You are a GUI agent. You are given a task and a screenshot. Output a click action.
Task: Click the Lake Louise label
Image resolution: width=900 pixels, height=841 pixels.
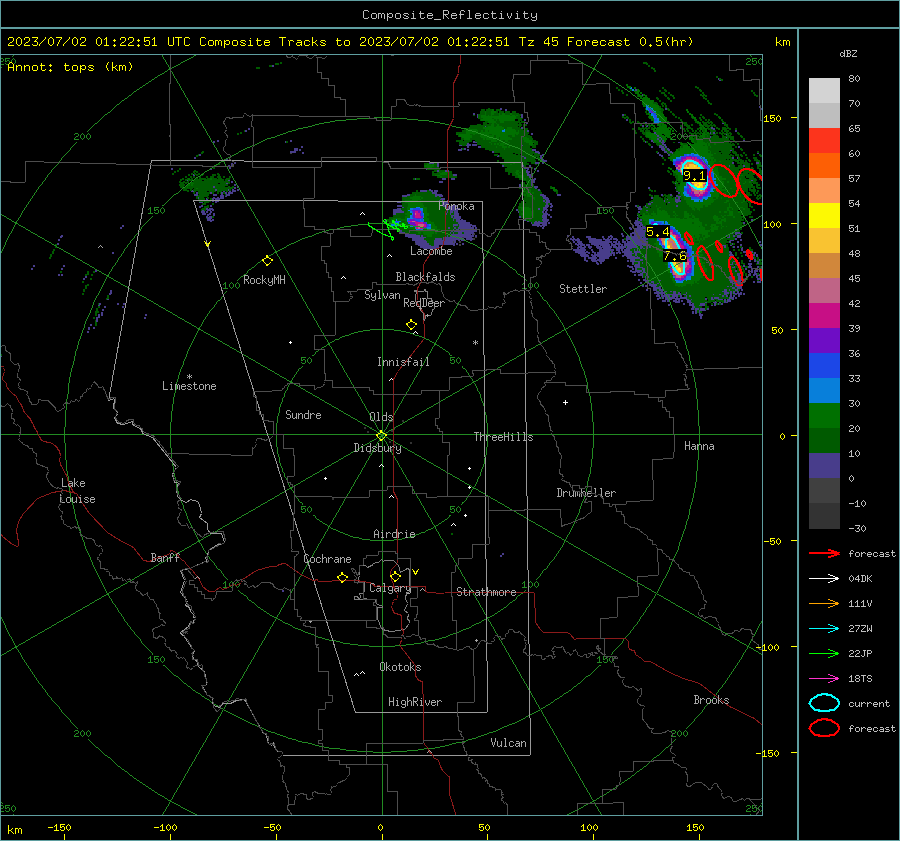point(77,491)
